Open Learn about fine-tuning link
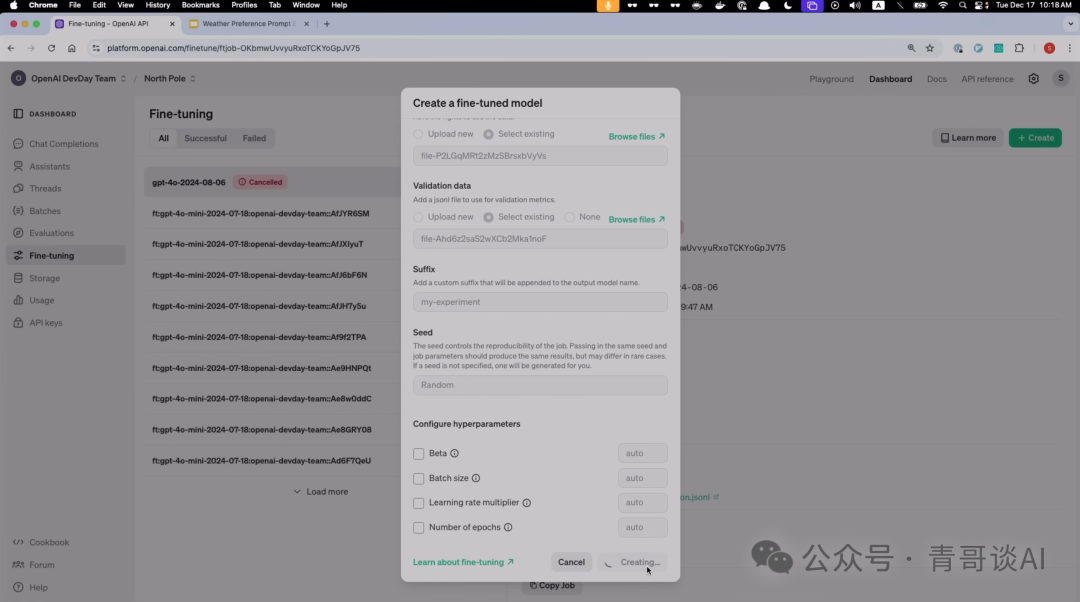Image resolution: width=1080 pixels, height=602 pixels. click(x=463, y=562)
